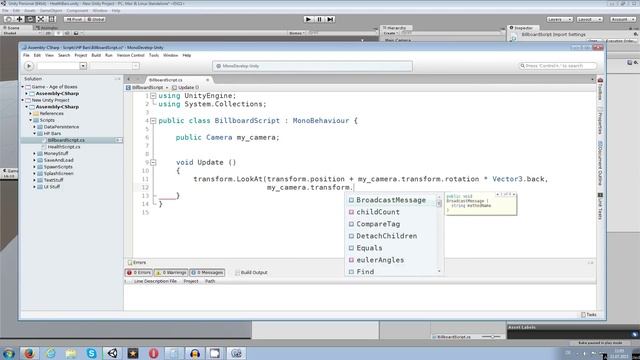The image size is (640, 360).
Task: Expand the SpawnScripts folder
Action: [x=35, y=167]
